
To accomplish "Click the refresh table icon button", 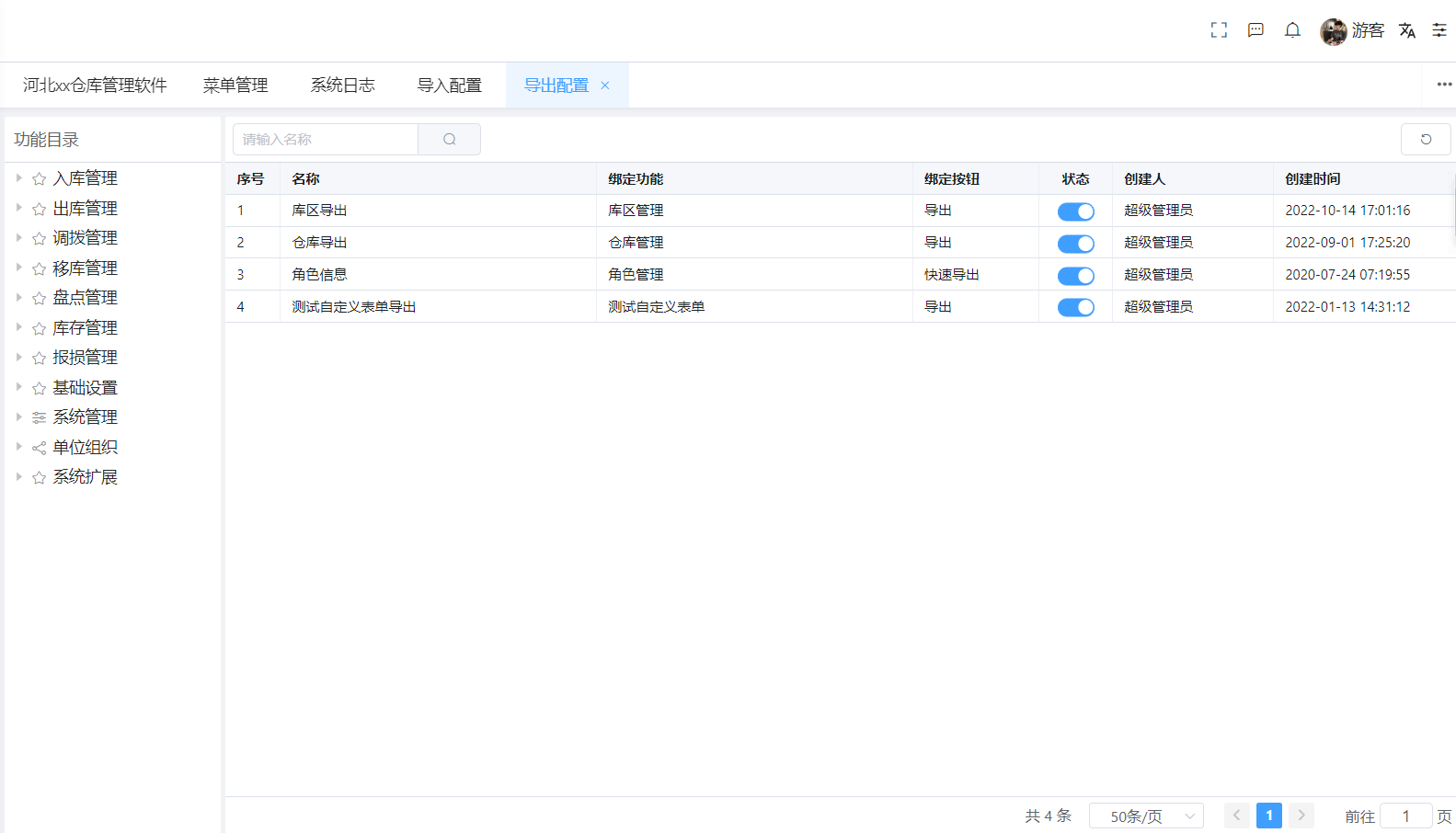I will pos(1426,139).
